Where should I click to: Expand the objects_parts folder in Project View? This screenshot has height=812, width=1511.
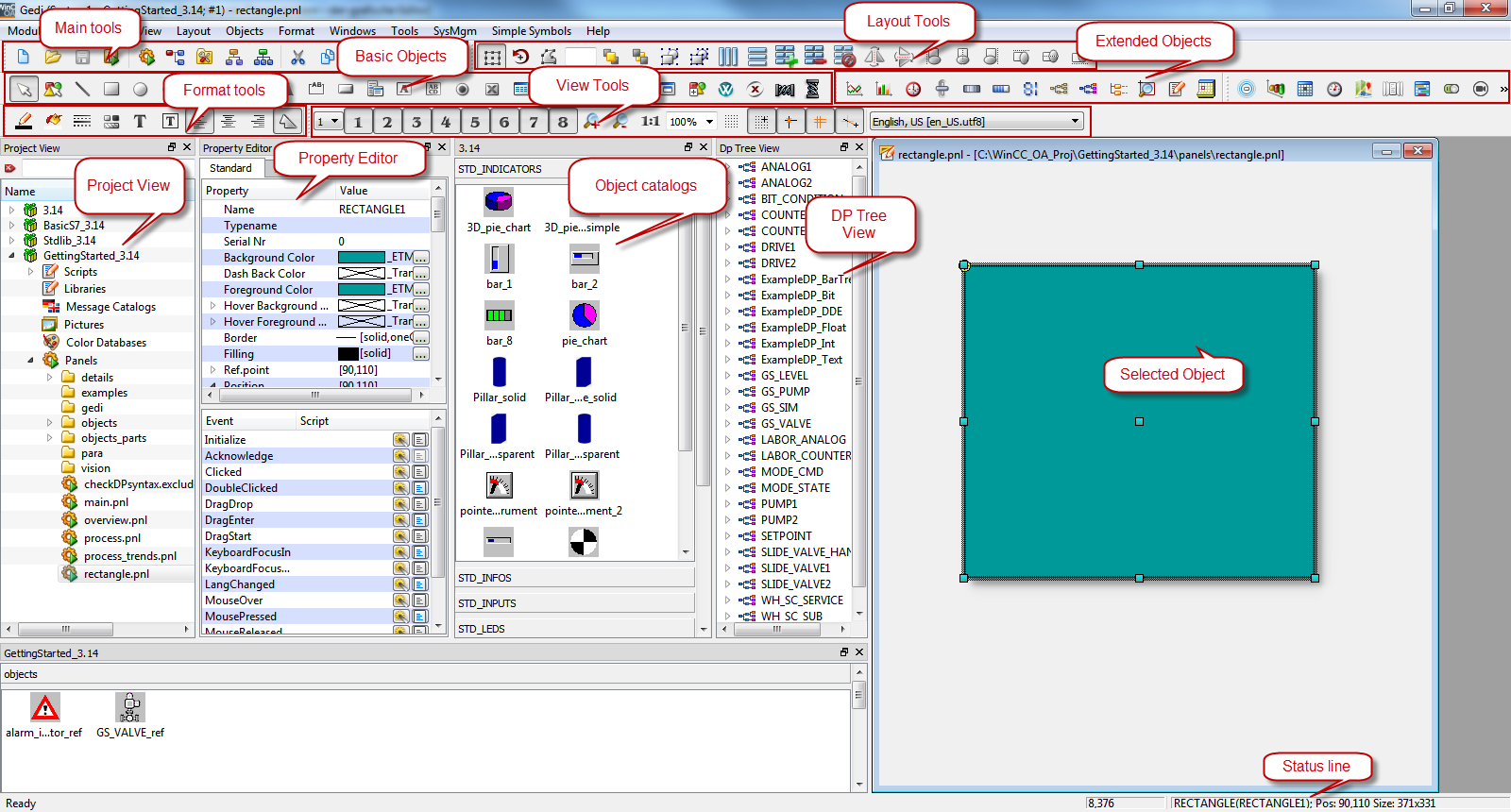(50, 438)
